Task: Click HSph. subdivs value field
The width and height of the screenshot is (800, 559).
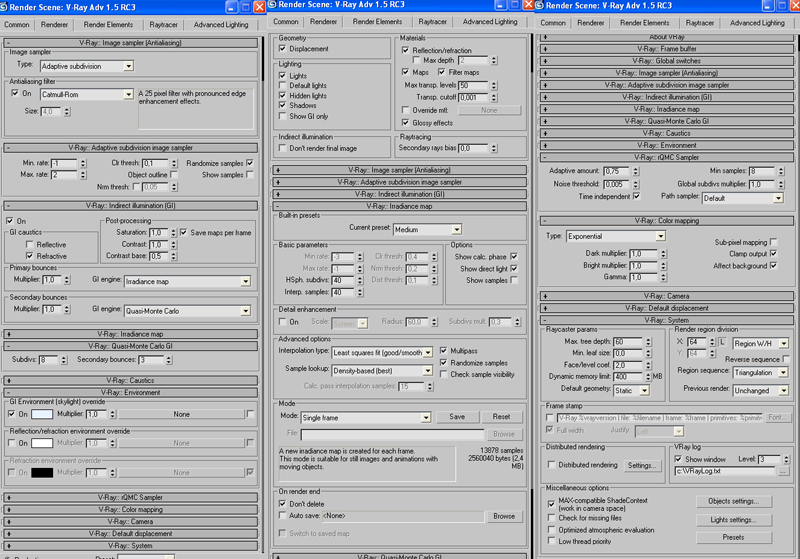Action: (344, 280)
